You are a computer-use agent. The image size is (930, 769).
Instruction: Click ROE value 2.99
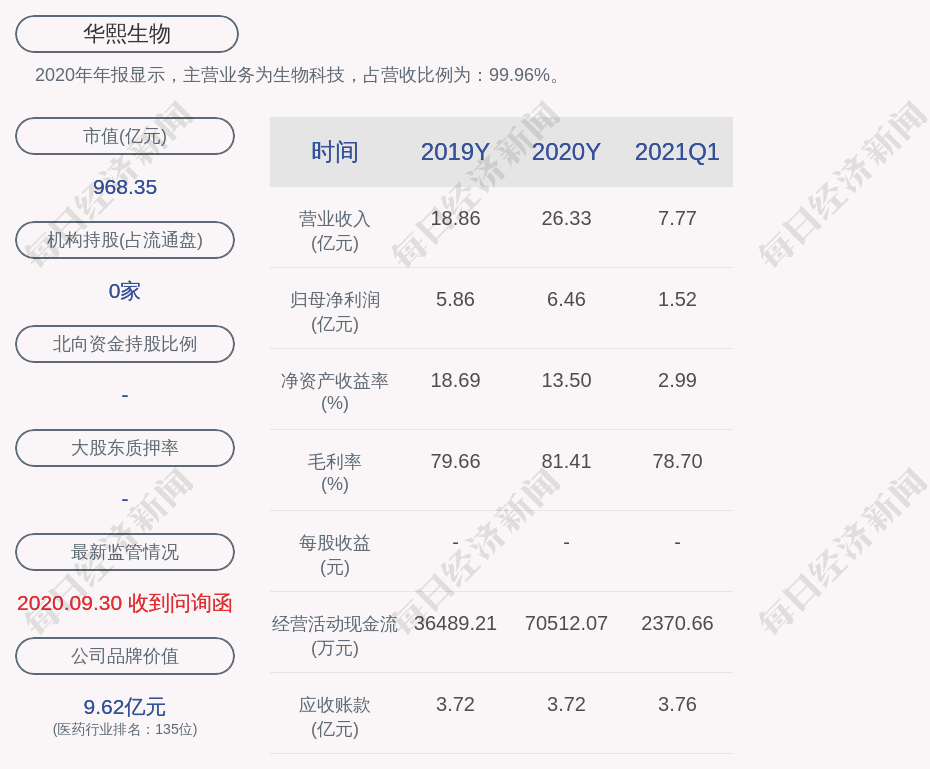(x=677, y=380)
